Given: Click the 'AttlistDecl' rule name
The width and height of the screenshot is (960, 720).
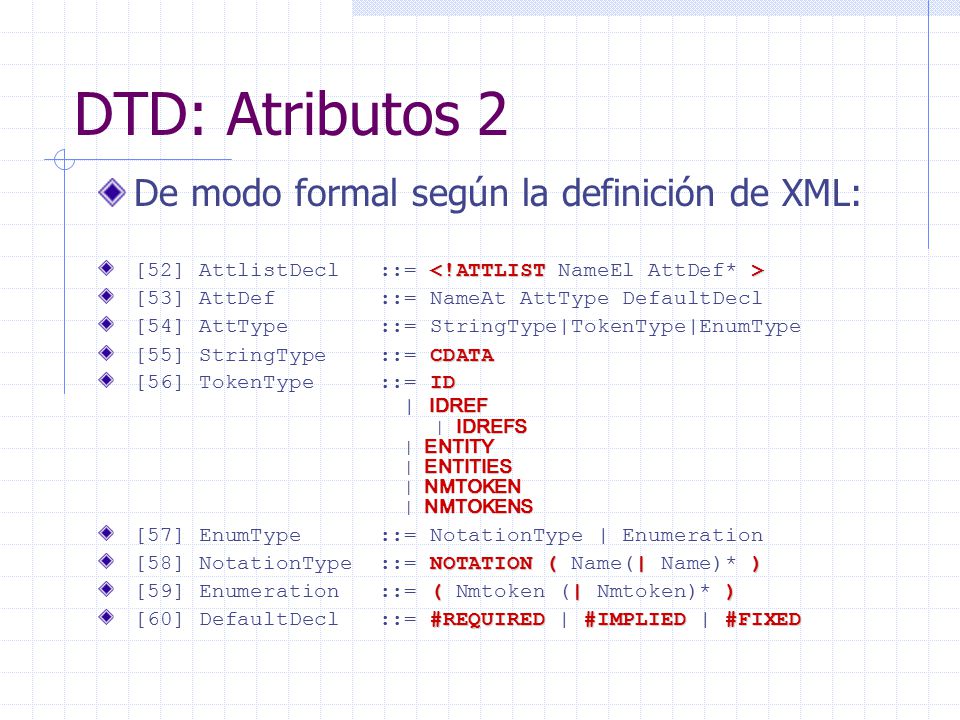Looking at the screenshot, I should [268, 270].
